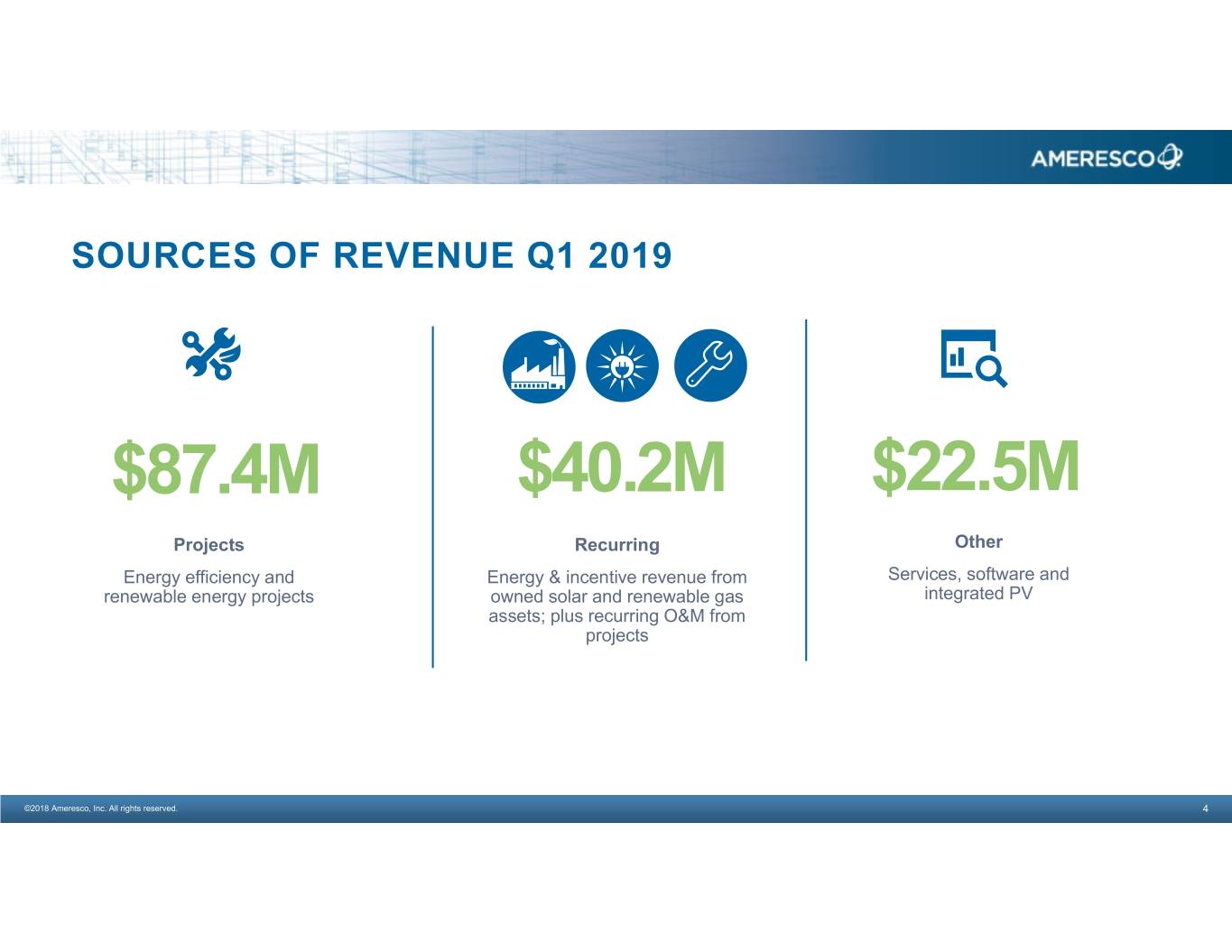The image size is (1232, 952).
Task: Click the chart magnifier analytics icon
Action: point(973,358)
